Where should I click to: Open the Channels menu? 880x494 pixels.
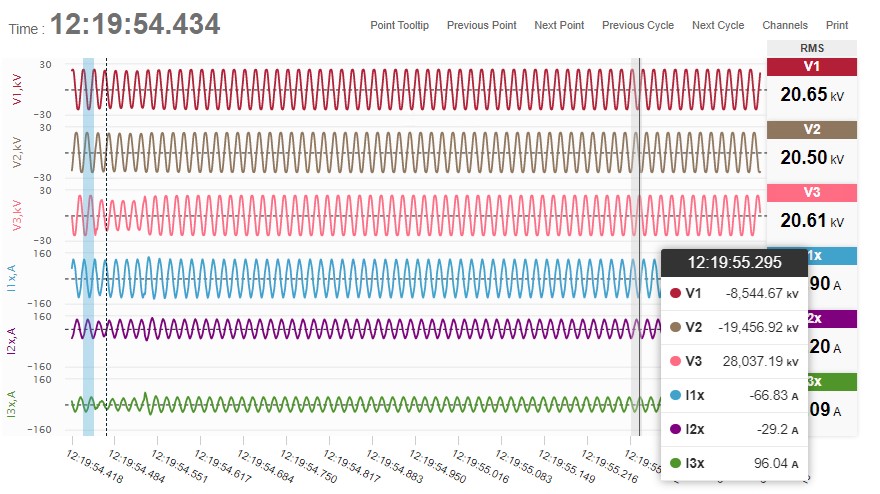[784, 25]
